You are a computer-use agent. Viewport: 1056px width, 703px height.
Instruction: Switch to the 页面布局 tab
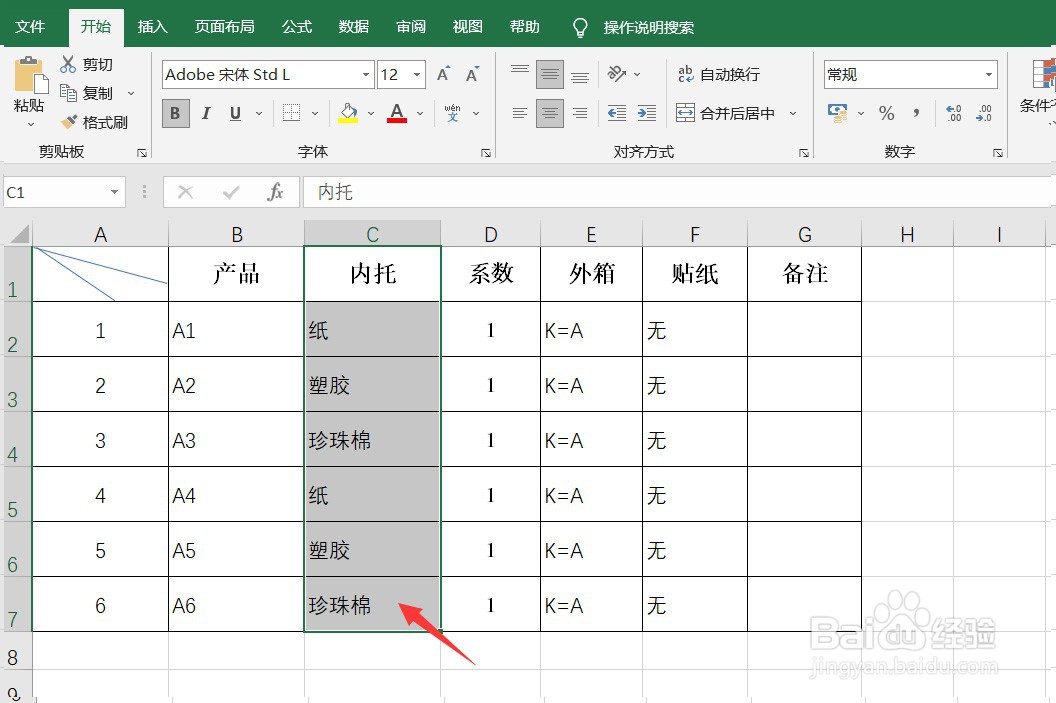pos(224,27)
